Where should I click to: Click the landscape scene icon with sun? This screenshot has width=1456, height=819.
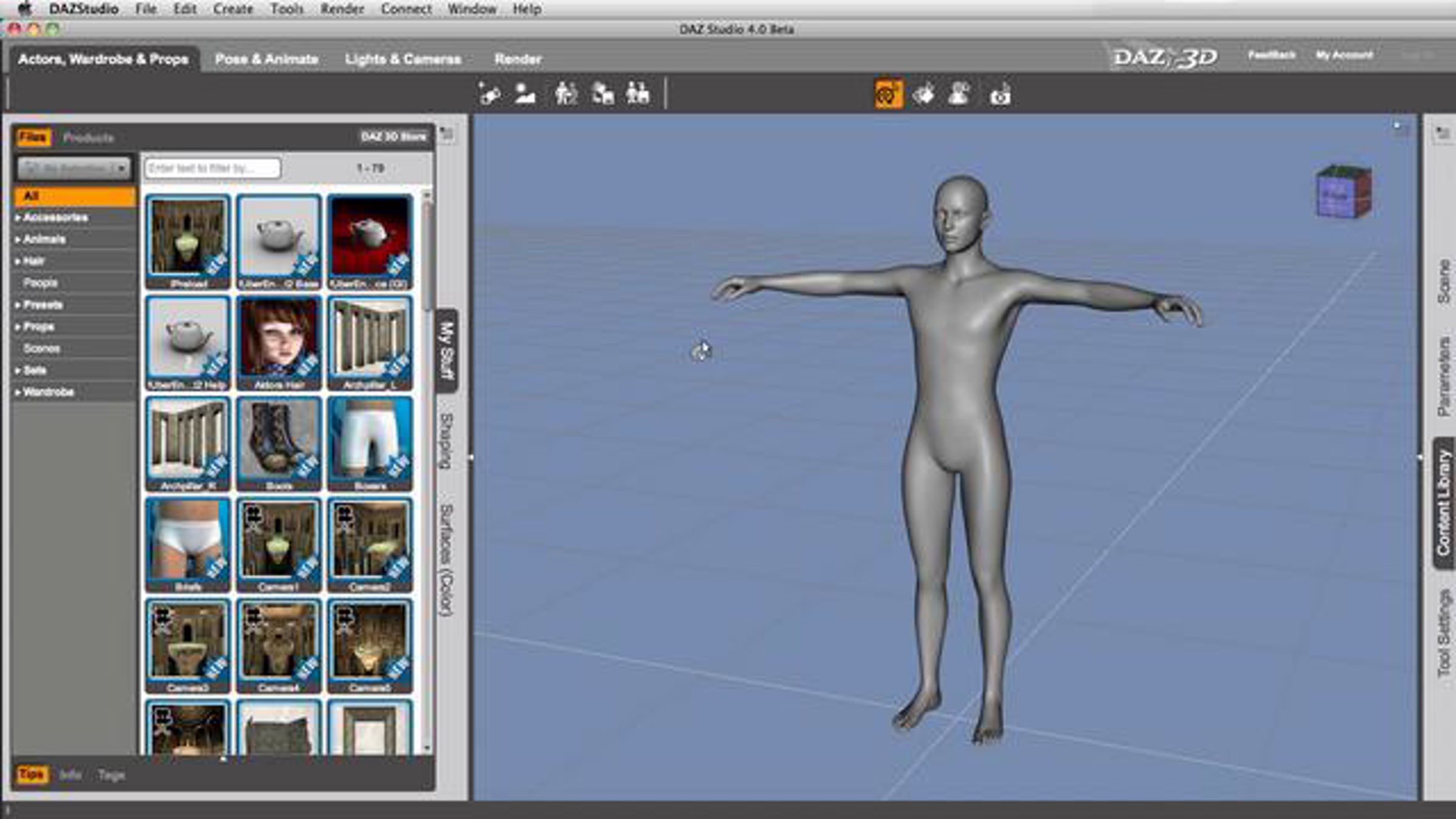525,94
